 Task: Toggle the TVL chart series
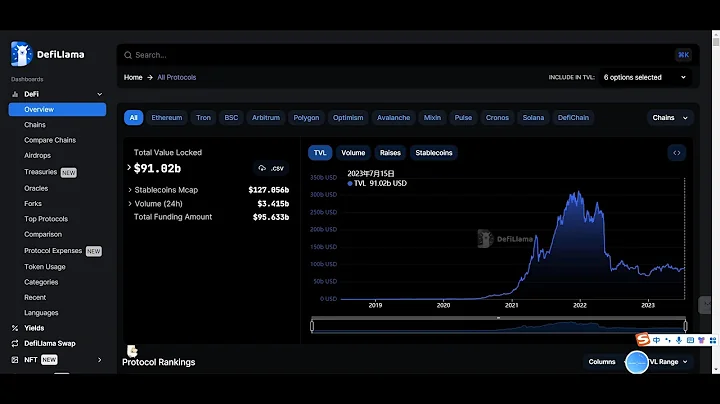(320, 153)
